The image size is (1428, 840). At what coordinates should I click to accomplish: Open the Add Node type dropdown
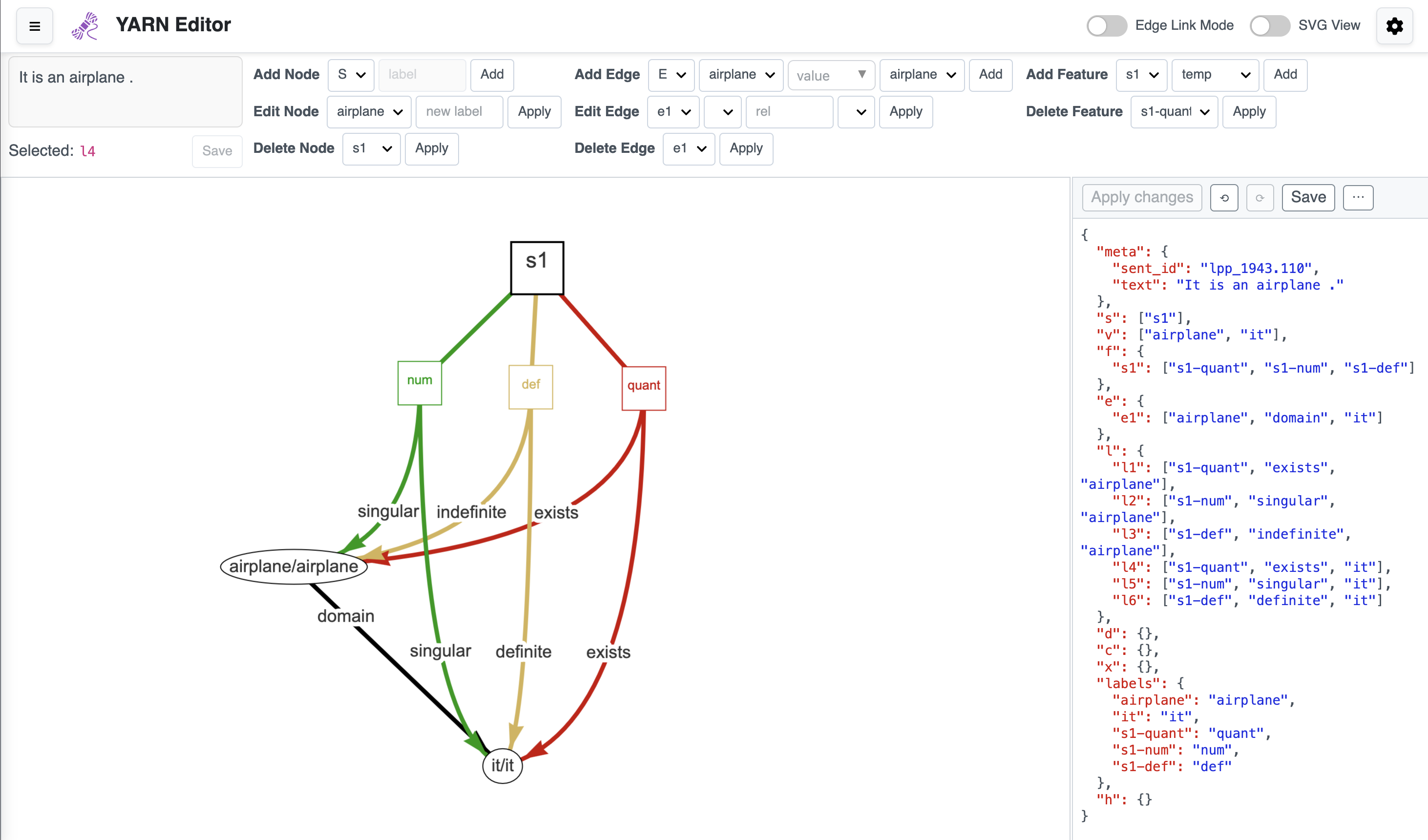pos(351,75)
